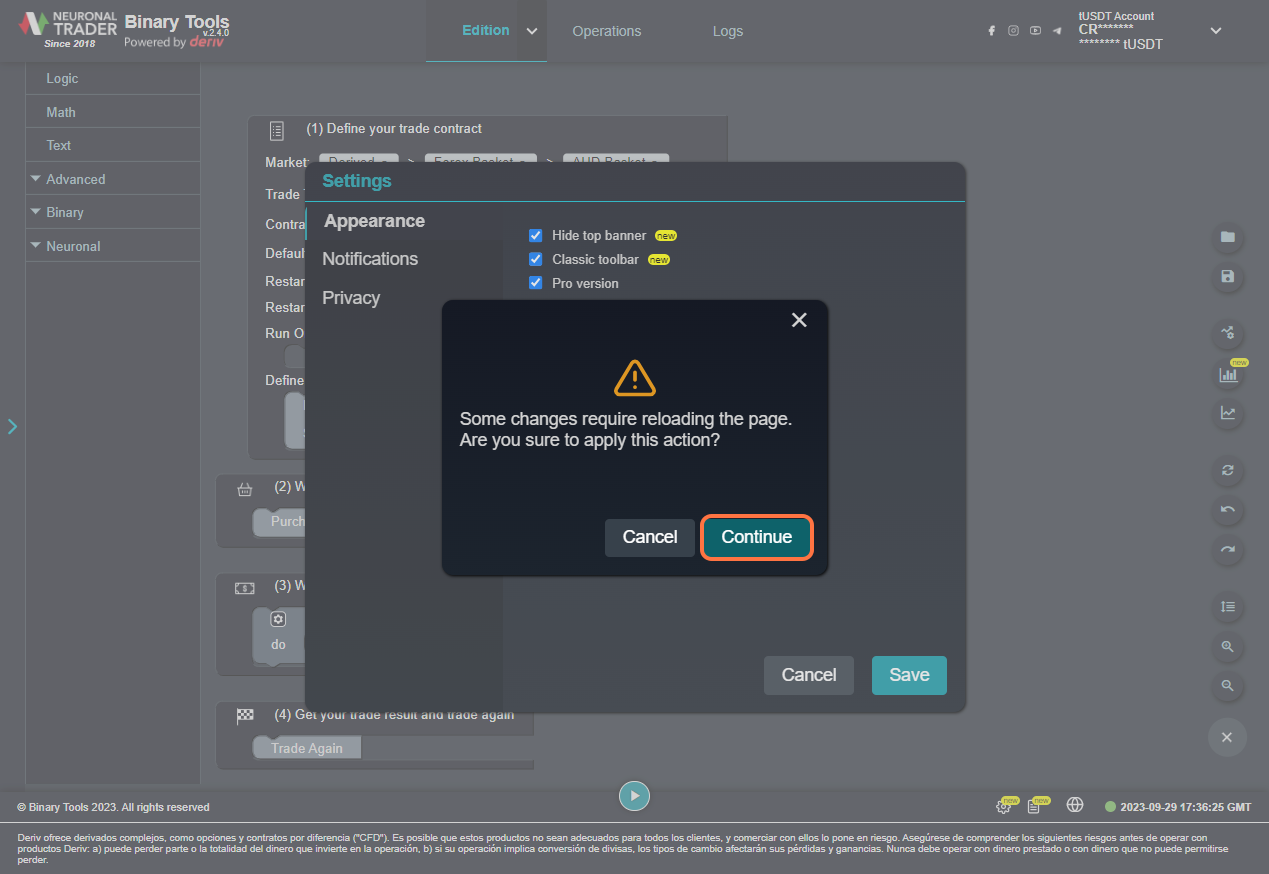The height and width of the screenshot is (874, 1269).
Task: Uncheck the Hide top banner checkbox
Action: tap(535, 236)
